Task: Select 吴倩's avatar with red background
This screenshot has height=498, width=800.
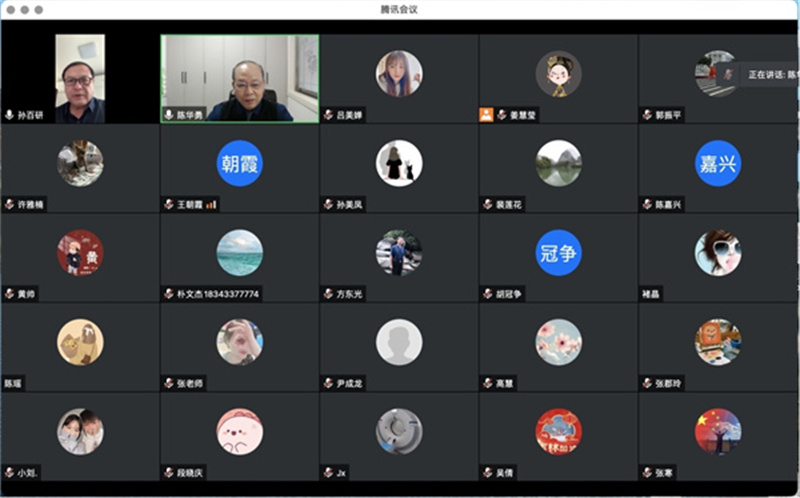Action: (558, 430)
